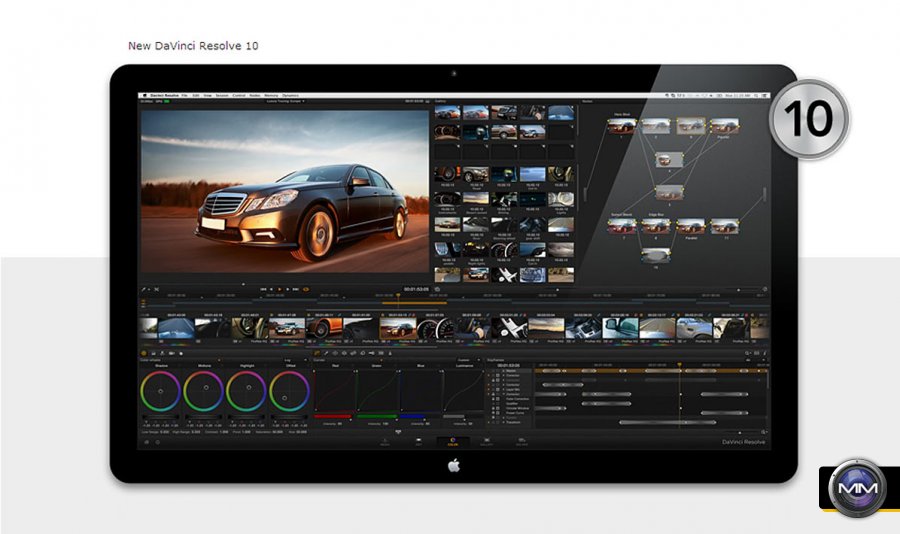Viewport: 900px width, 534px height.
Task: Open the timeline name dropdown above viewer
Action: tap(285, 101)
